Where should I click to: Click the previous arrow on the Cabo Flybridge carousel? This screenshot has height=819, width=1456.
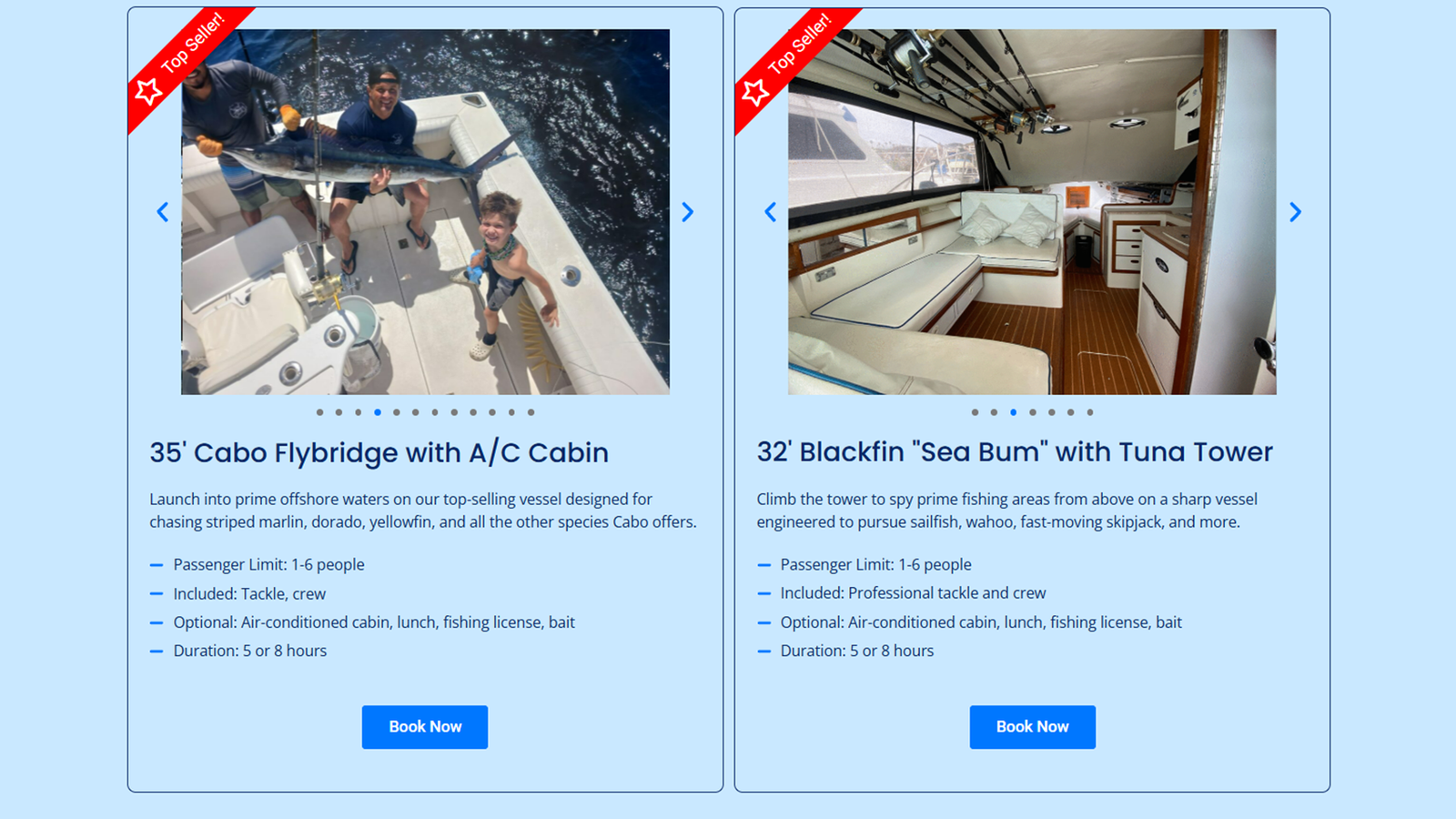click(x=163, y=212)
